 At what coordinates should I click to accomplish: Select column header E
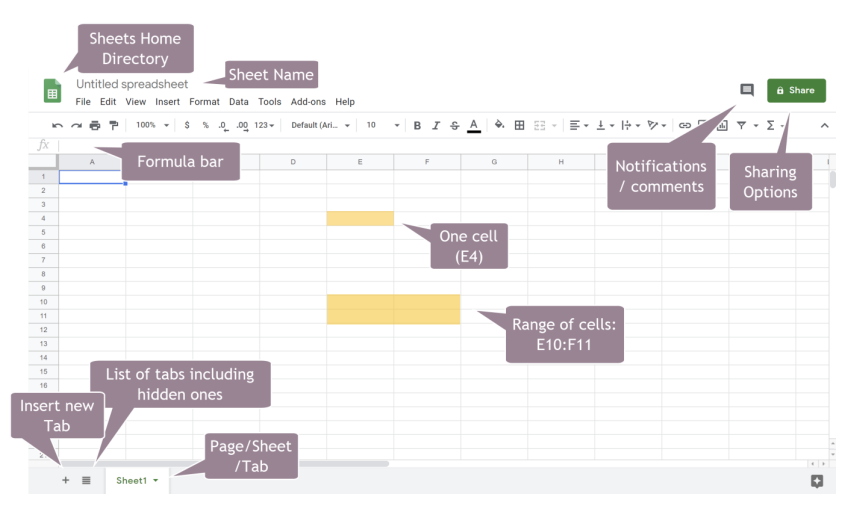360,161
